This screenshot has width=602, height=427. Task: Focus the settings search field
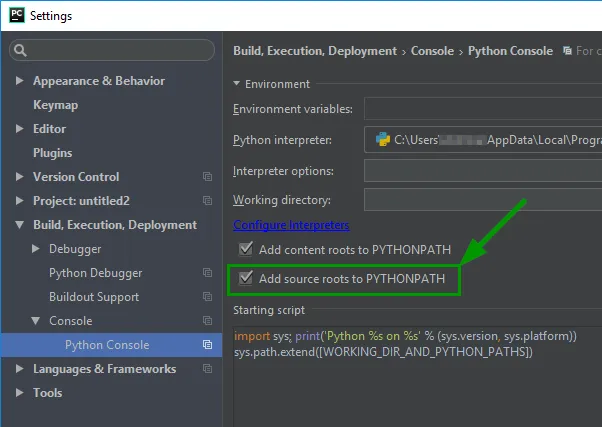coord(118,50)
